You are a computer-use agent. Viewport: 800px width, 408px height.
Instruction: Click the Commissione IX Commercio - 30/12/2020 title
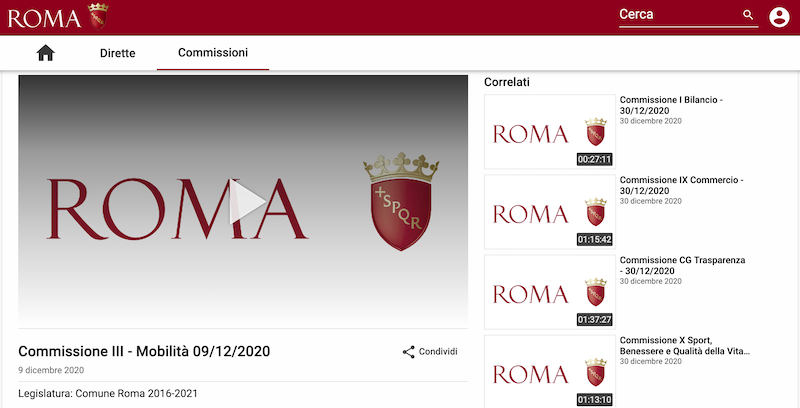(x=681, y=185)
